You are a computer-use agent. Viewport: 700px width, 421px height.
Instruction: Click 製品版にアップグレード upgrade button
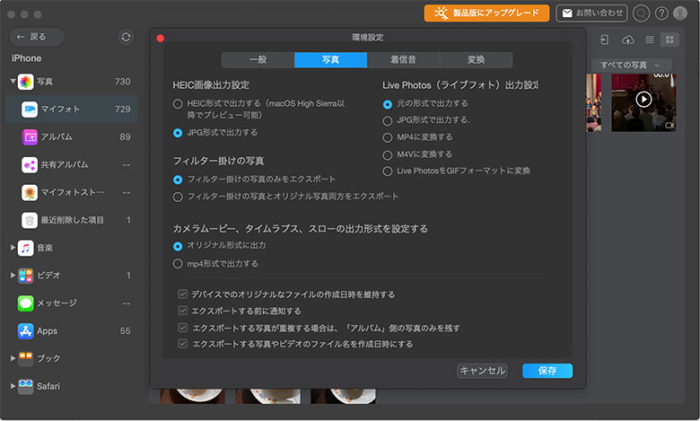point(487,13)
